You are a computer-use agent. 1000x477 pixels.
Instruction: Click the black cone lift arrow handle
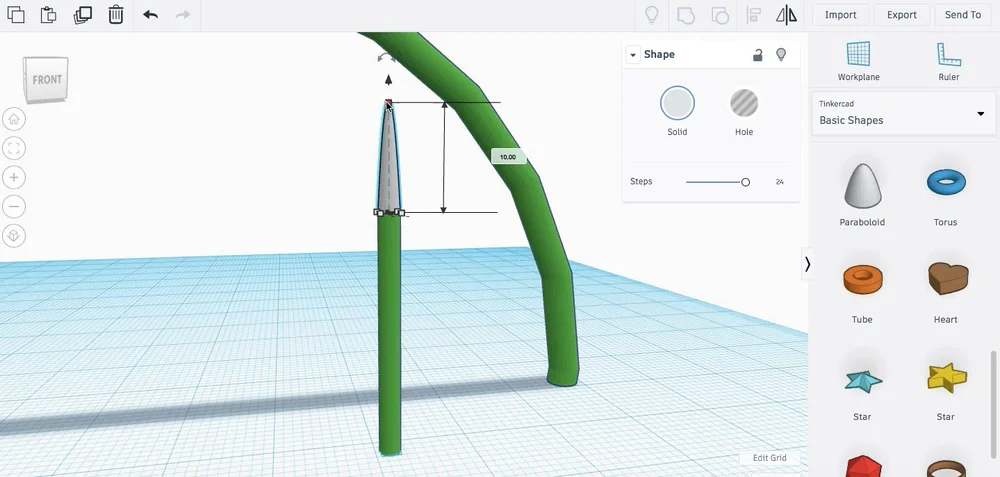coord(388,80)
